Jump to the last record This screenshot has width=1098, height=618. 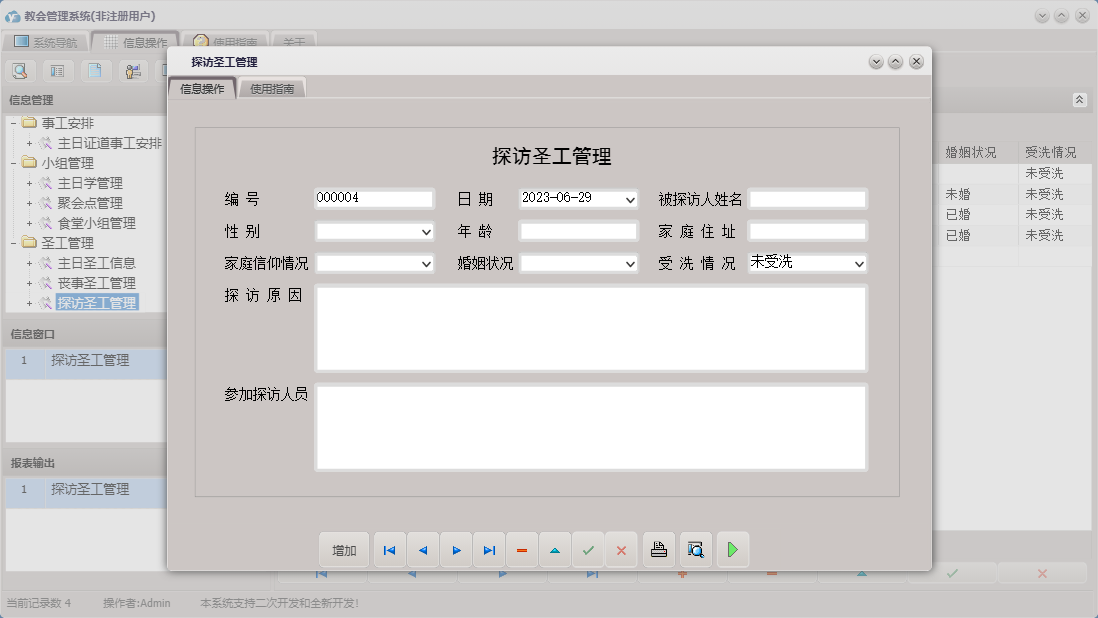click(488, 549)
